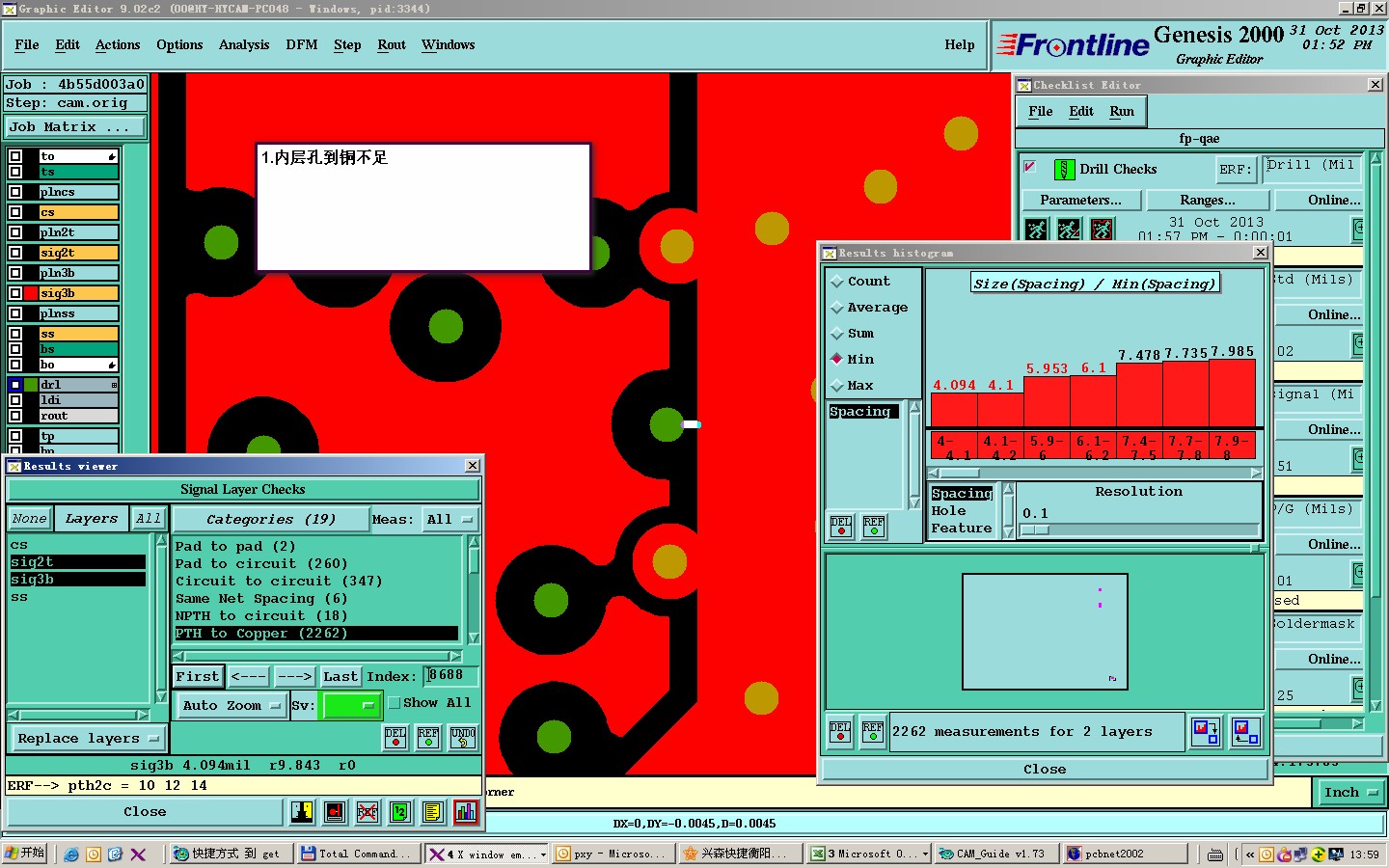Click tallest histogram bar labeled 7.985
This screenshot has width=1389, height=868.
click(x=1232, y=393)
